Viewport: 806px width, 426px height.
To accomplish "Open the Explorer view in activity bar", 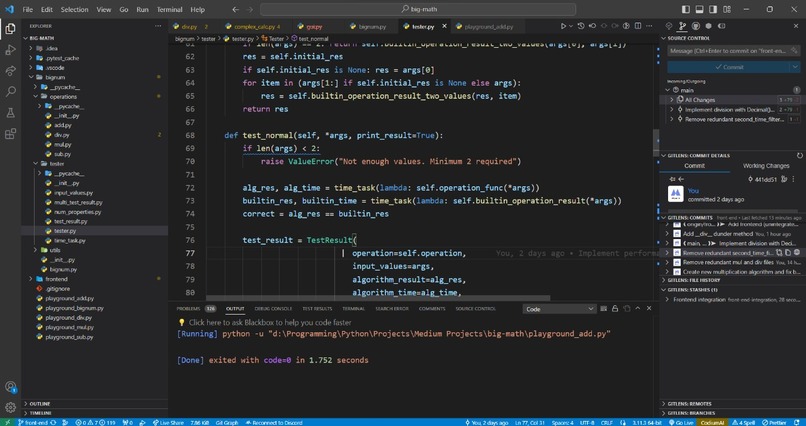I will [10, 29].
